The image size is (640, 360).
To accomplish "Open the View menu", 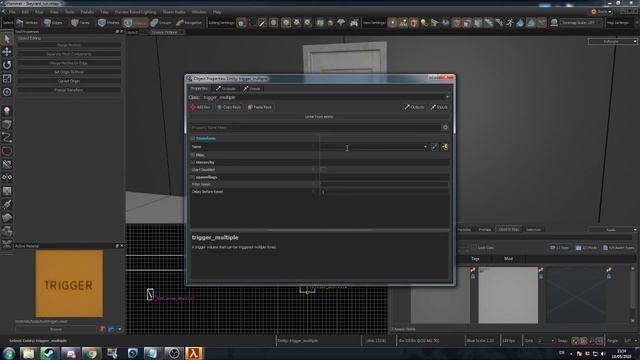I will click(54, 12).
